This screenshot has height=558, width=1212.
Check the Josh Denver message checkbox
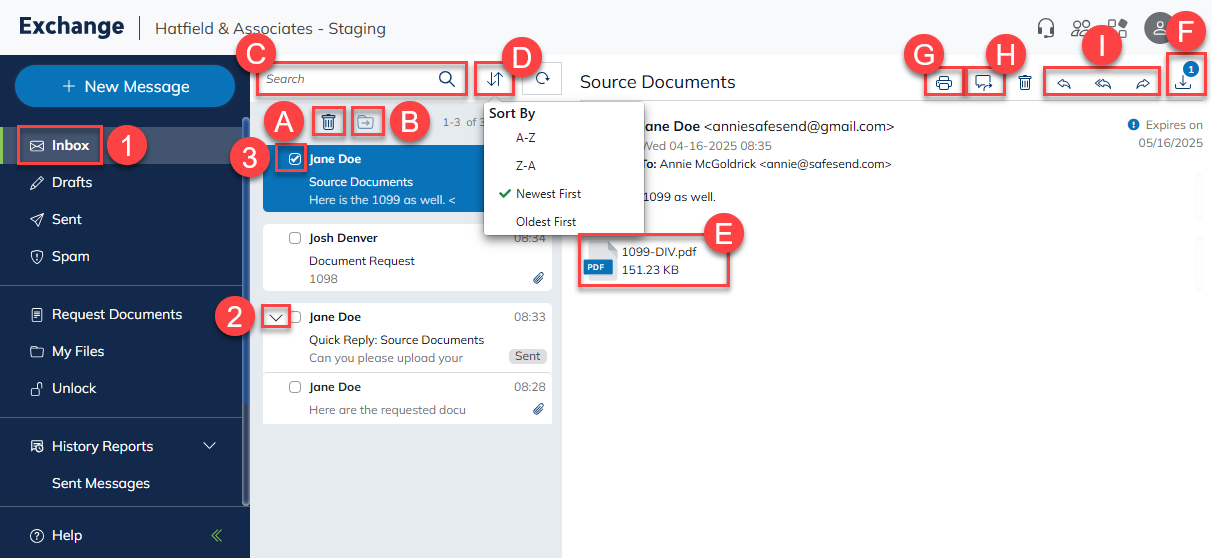295,238
